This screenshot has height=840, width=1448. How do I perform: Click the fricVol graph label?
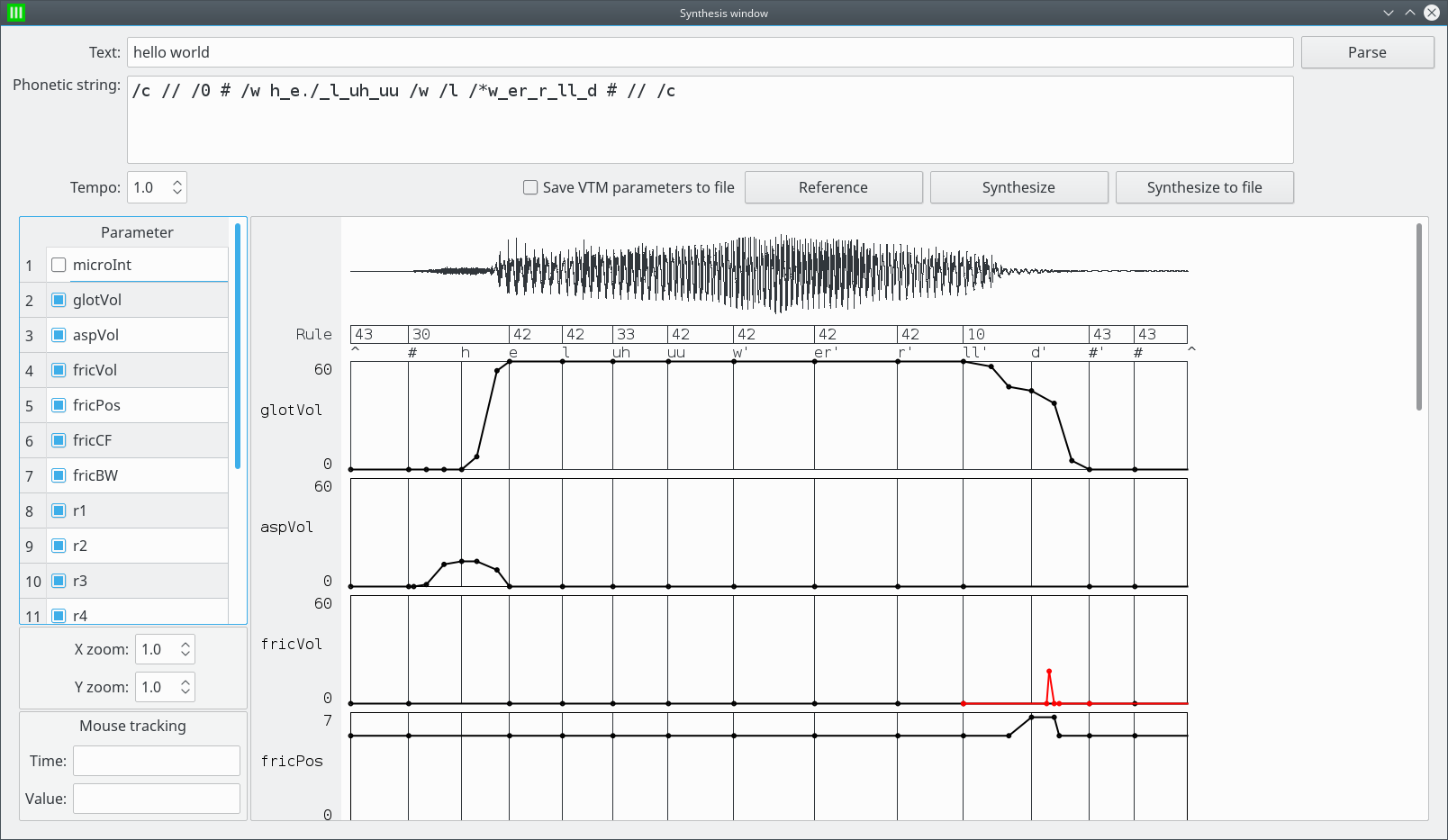pyautogui.click(x=291, y=644)
